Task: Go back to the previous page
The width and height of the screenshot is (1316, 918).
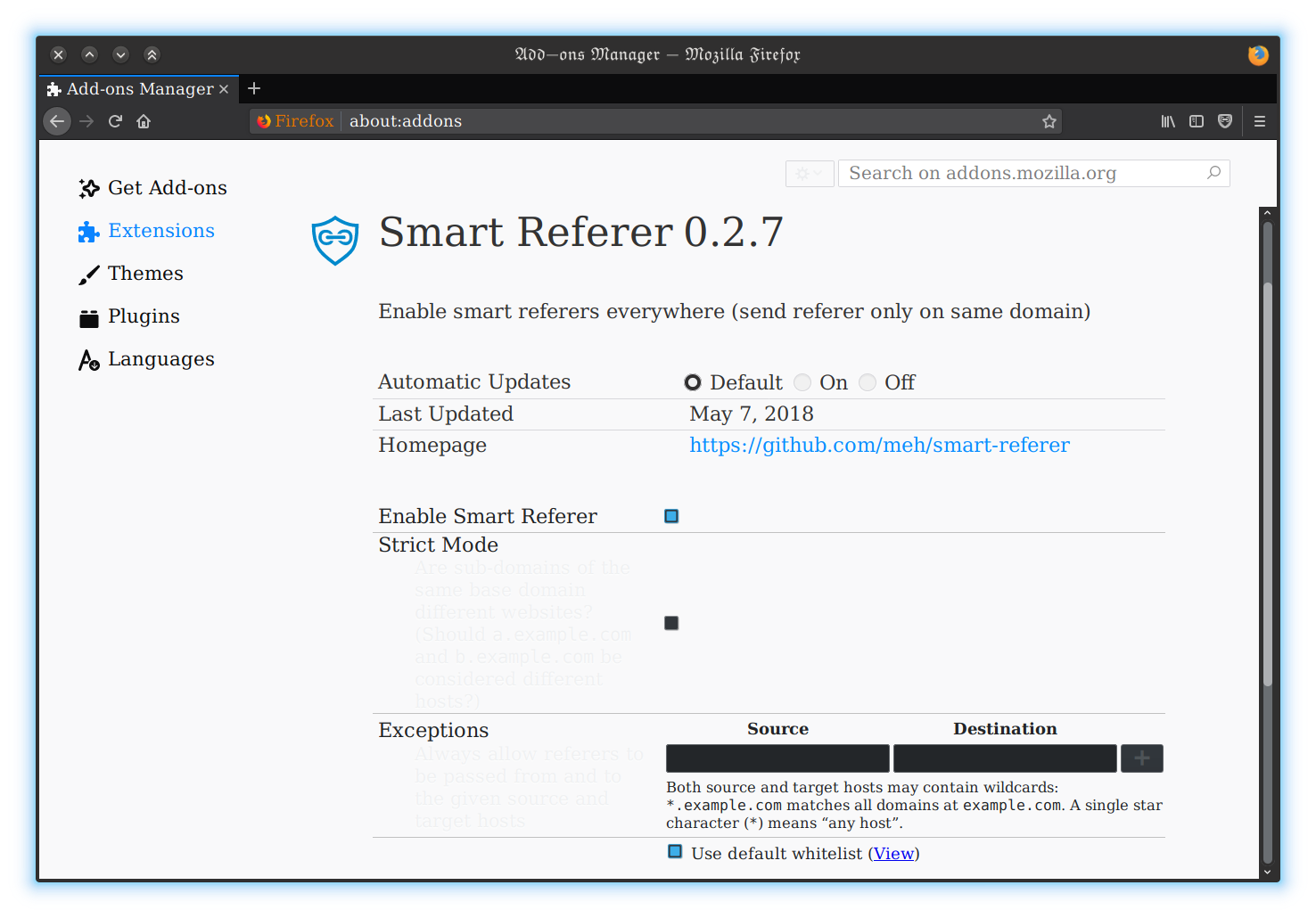Action: [57, 121]
